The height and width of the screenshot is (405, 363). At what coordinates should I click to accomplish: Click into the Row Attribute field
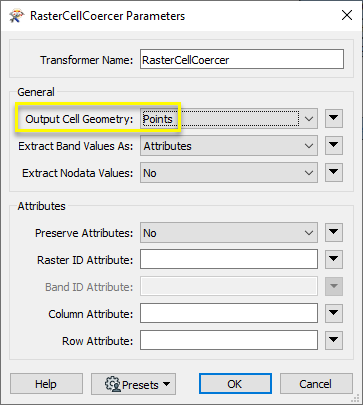(229, 340)
